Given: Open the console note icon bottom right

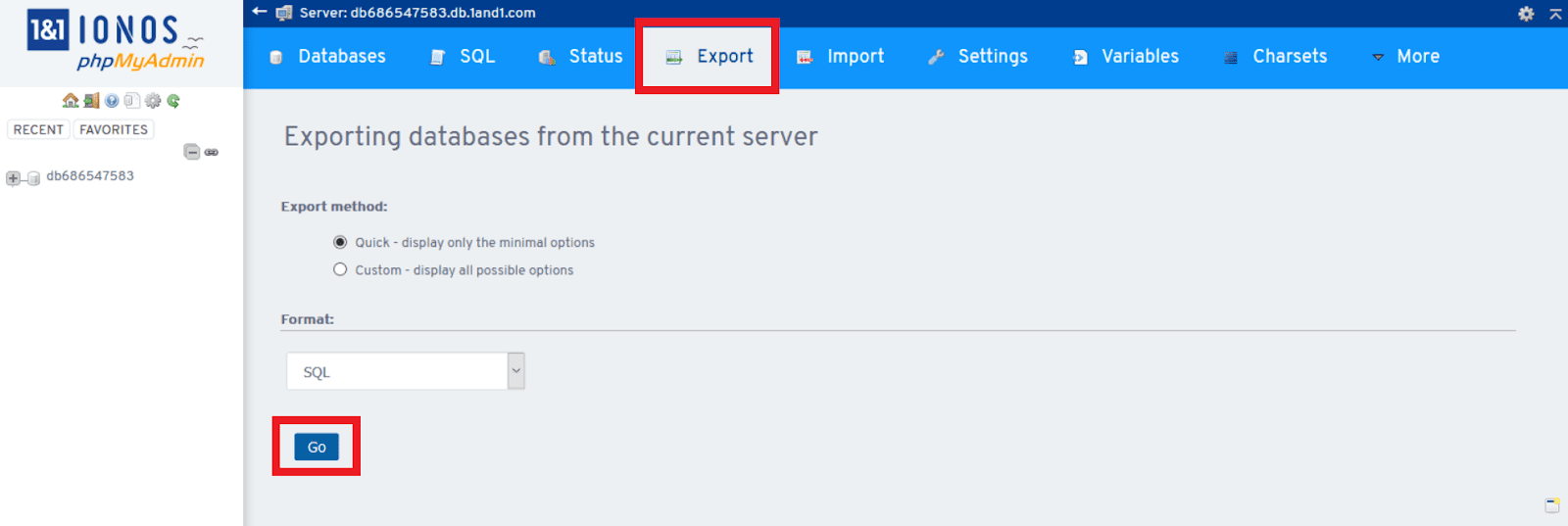Looking at the screenshot, I should pos(1552,505).
